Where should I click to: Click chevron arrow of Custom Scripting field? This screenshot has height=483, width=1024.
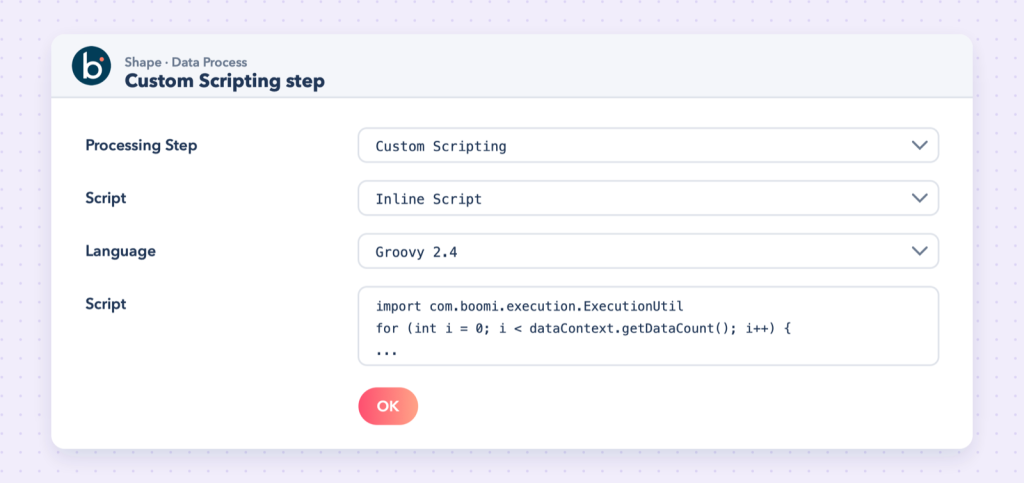(920, 145)
